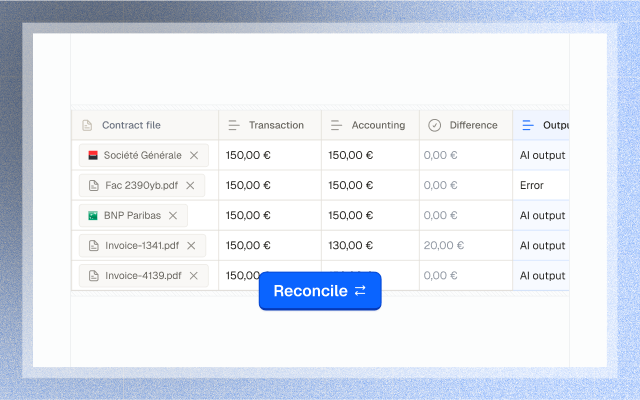Remove the Invoice-1341.pdf file chip
The image size is (640, 400).
[x=191, y=246]
